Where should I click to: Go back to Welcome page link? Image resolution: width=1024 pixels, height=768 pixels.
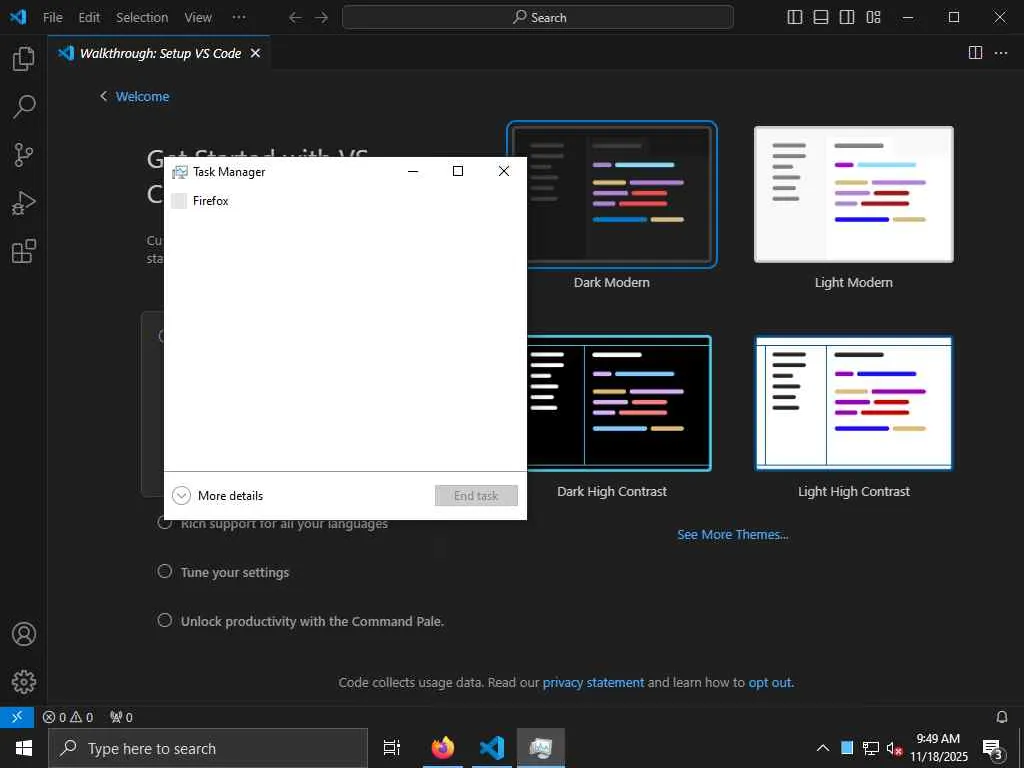coord(135,97)
